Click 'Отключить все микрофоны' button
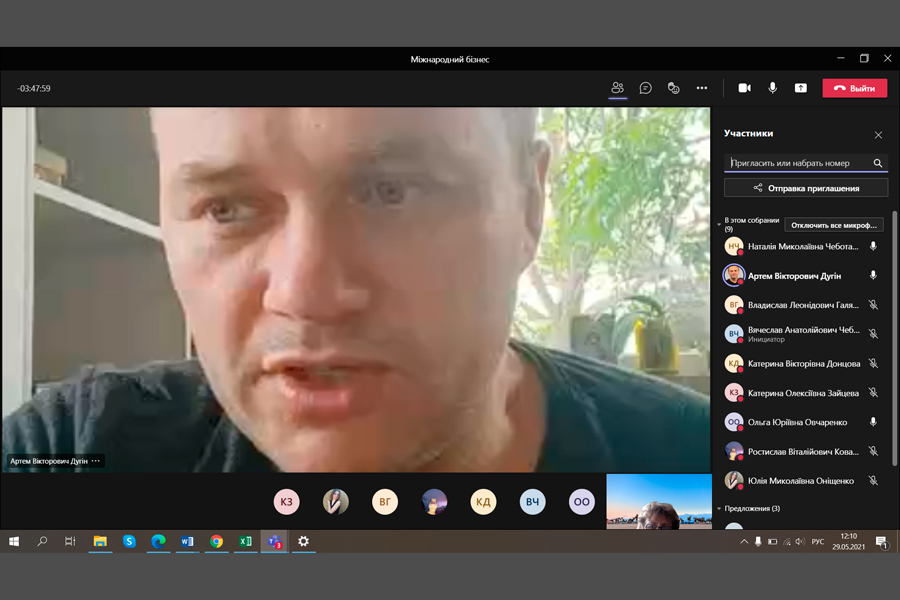 (x=834, y=225)
